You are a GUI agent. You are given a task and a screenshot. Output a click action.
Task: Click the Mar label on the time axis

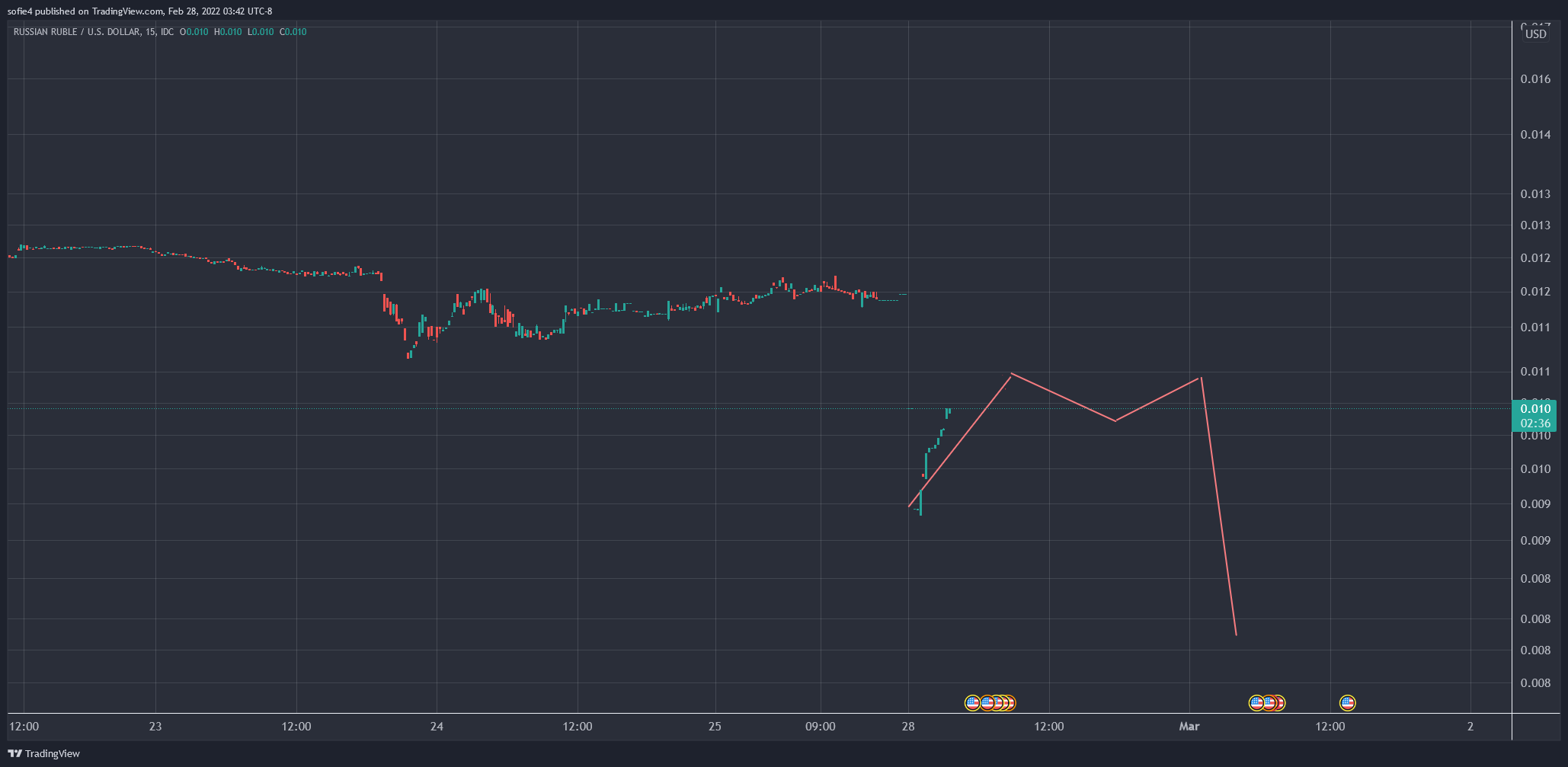1189,727
